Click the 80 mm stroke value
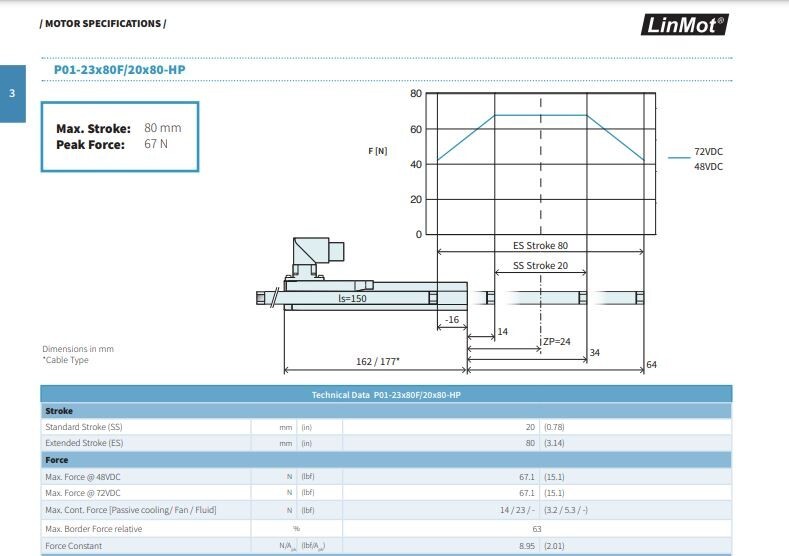Screen dimensions: 789x556 [163, 128]
